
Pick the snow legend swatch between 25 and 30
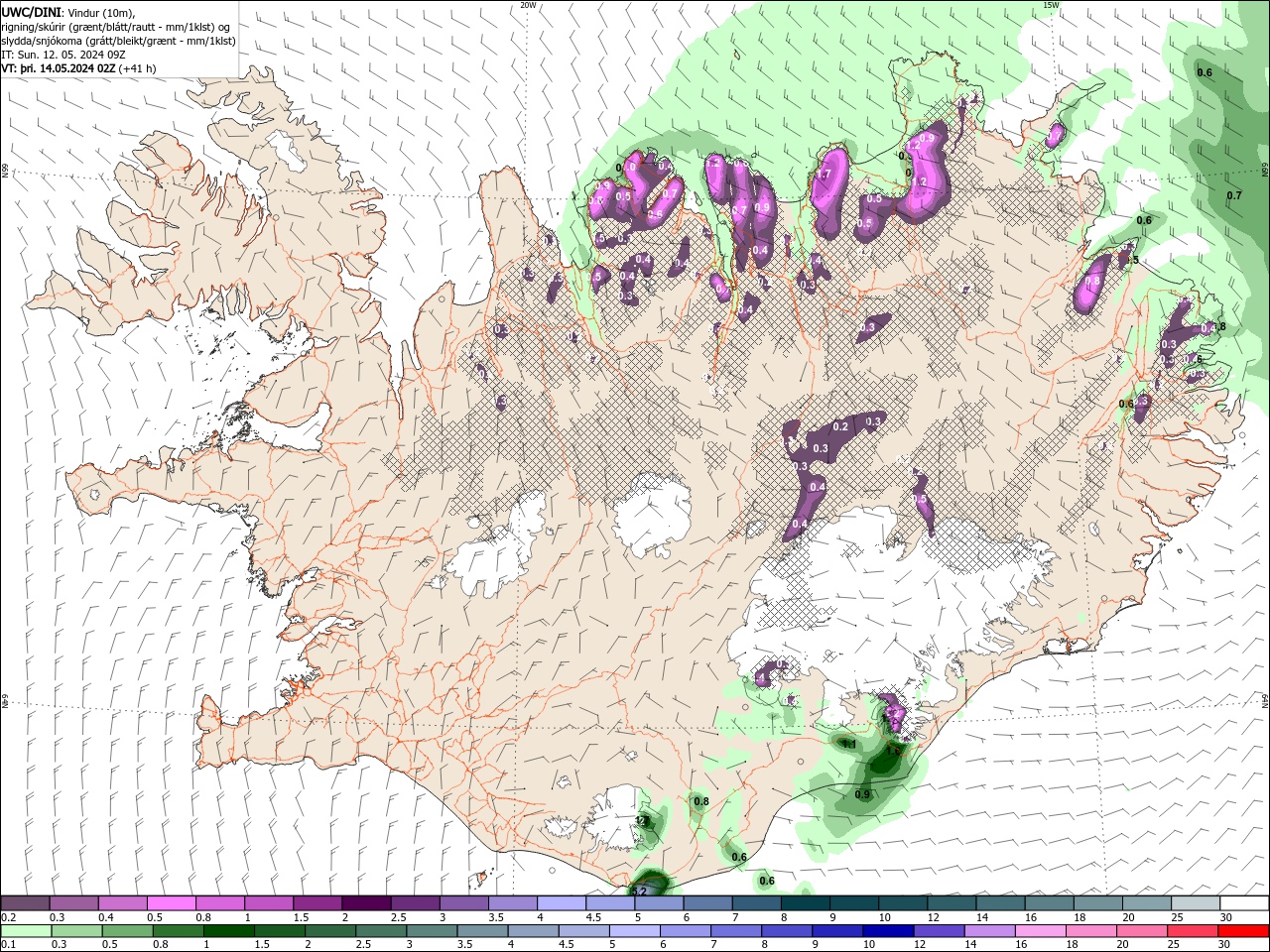(x=1196, y=903)
